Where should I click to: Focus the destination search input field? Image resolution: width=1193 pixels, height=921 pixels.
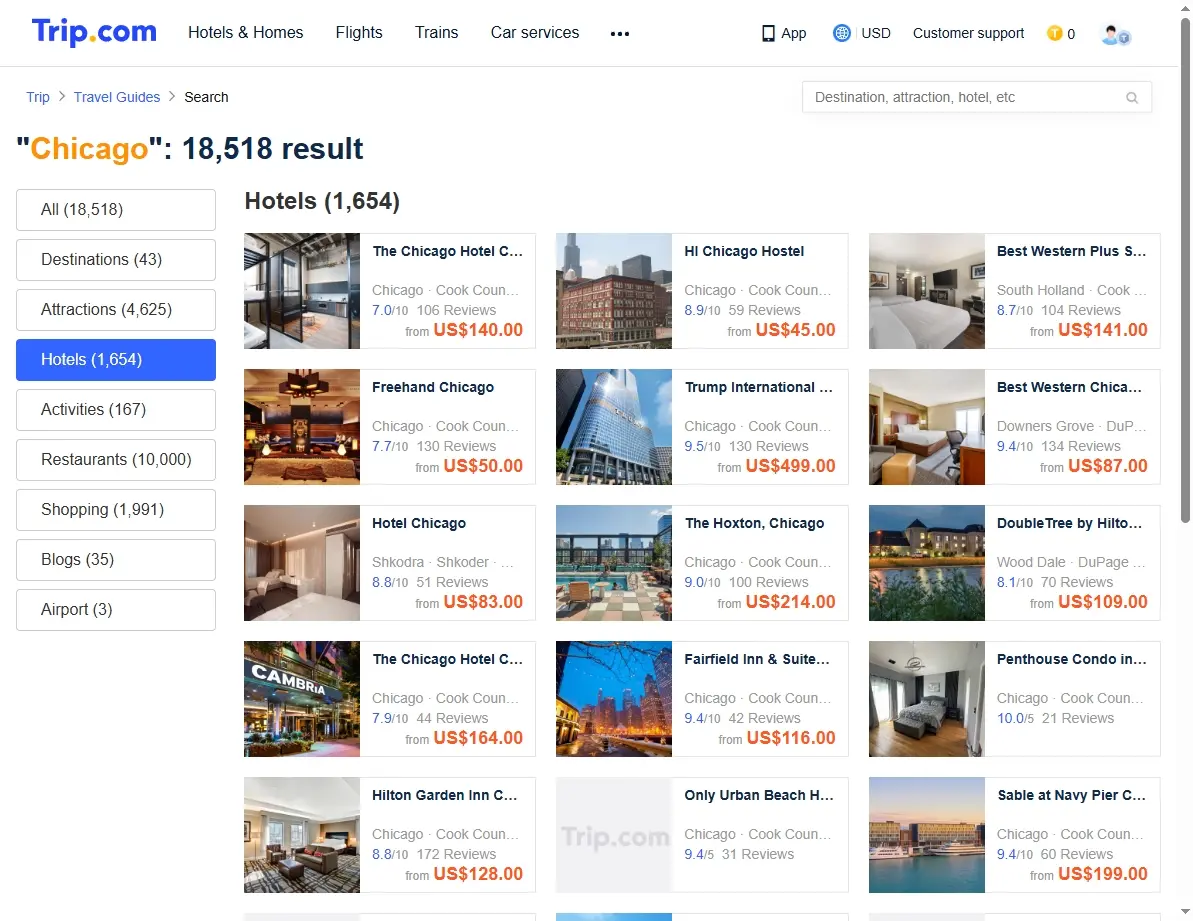(977, 97)
